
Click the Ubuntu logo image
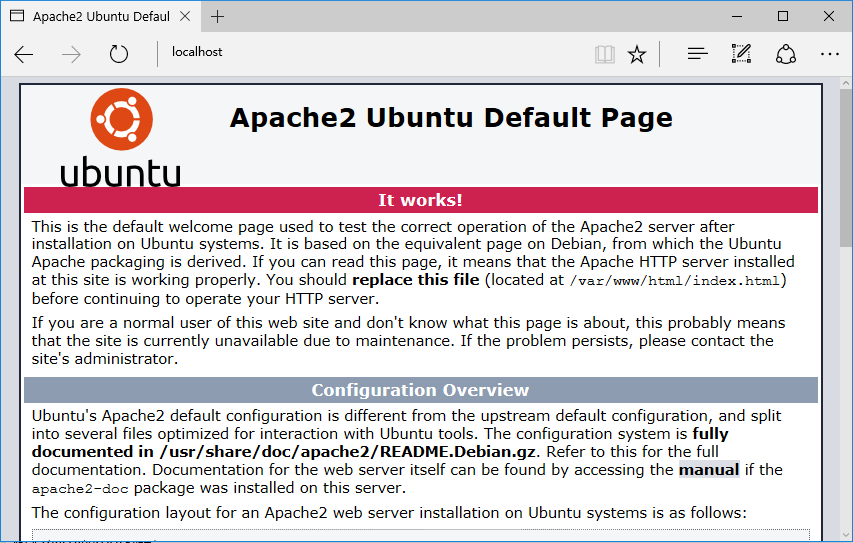[x=120, y=137]
